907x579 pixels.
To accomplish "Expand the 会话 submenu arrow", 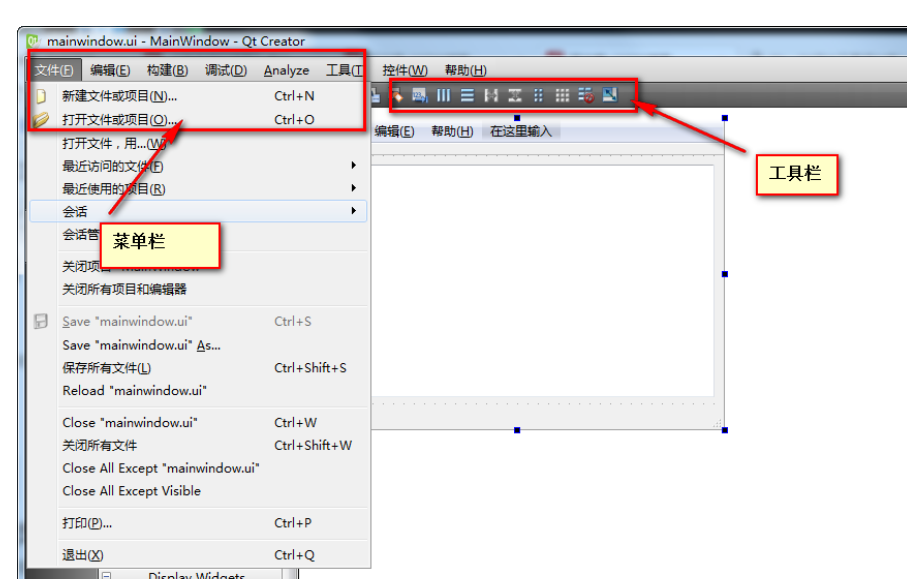I will coord(353,211).
